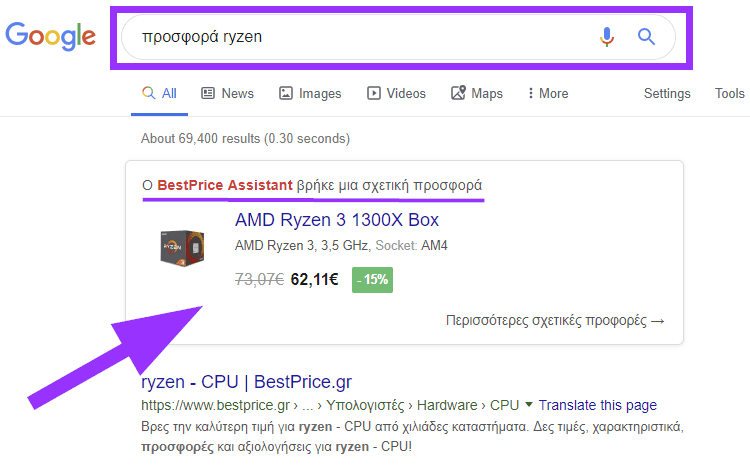This screenshot has height=475, width=750.
Task: Open the Videos tab
Action: coord(396,93)
